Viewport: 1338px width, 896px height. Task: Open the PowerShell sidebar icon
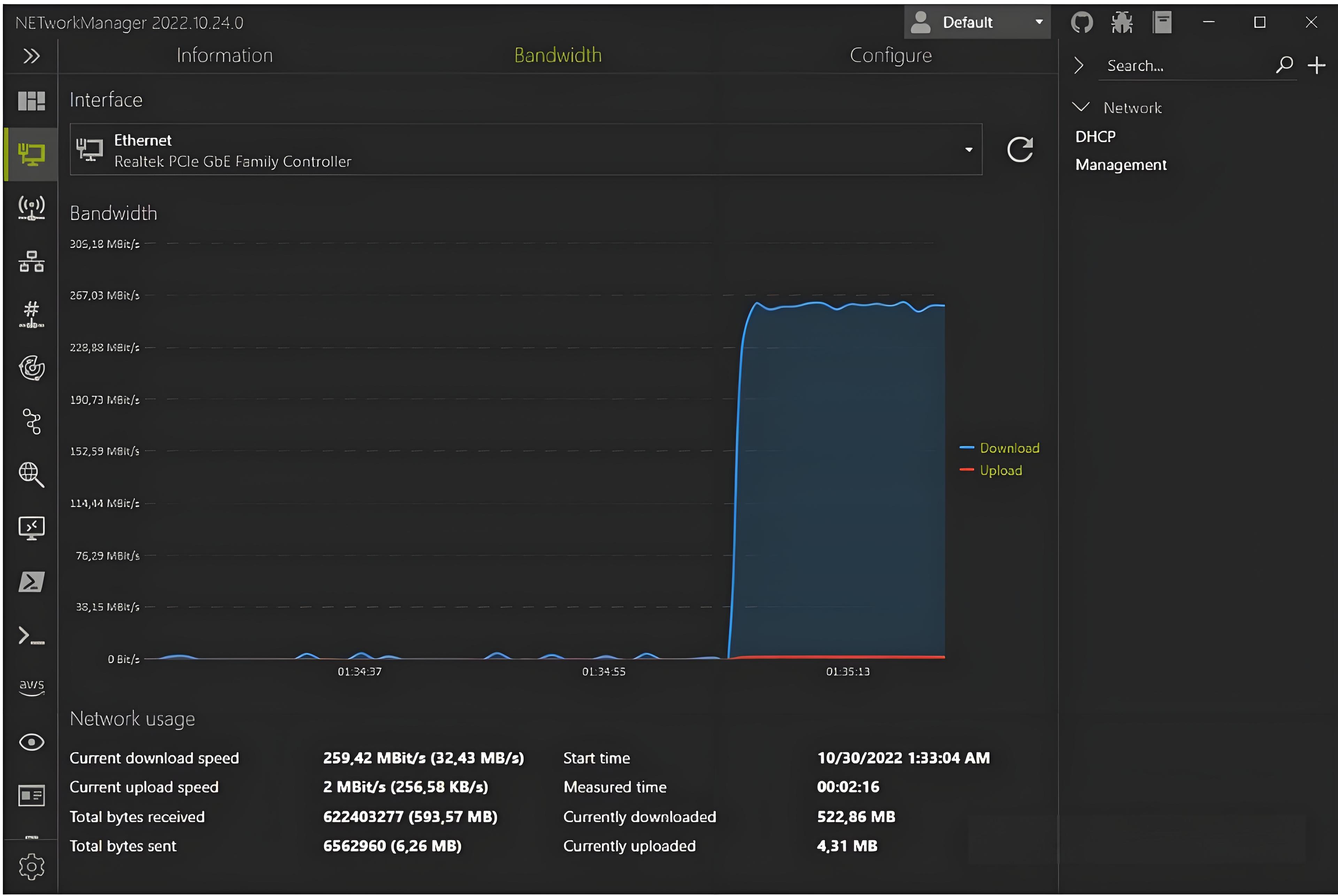31,582
